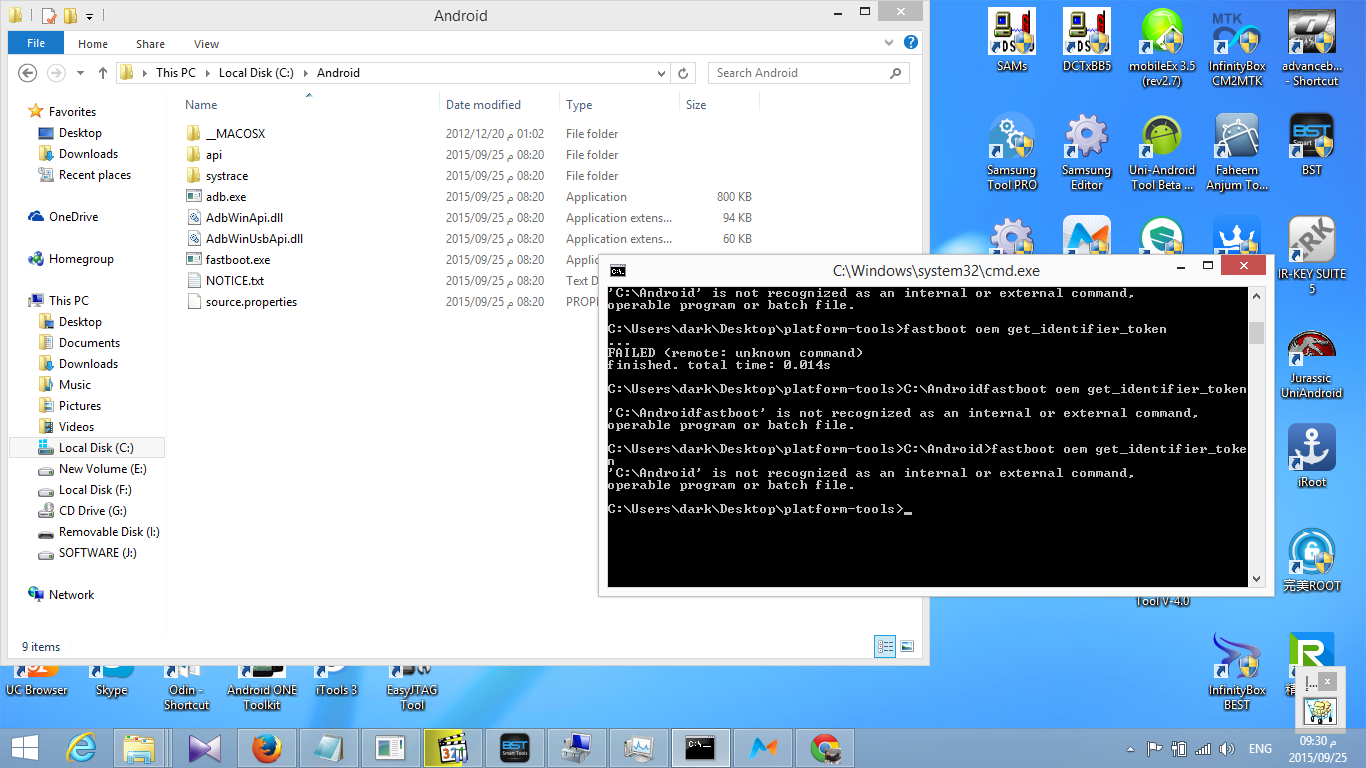Image resolution: width=1366 pixels, height=768 pixels.
Task: Select adb.exe in file list
Action: coord(226,197)
